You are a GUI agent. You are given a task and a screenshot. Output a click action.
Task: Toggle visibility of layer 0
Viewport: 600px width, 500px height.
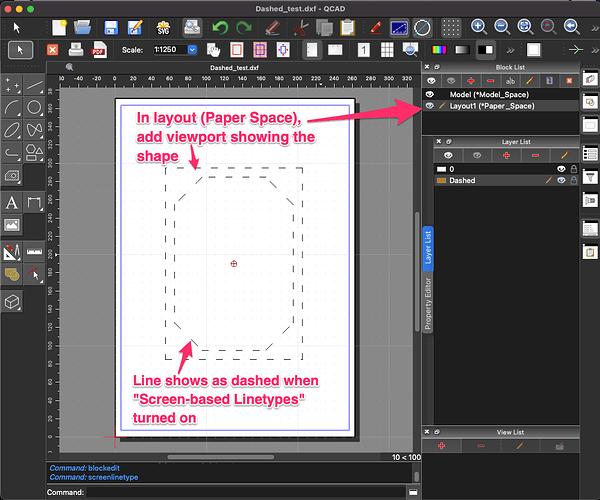pos(561,169)
